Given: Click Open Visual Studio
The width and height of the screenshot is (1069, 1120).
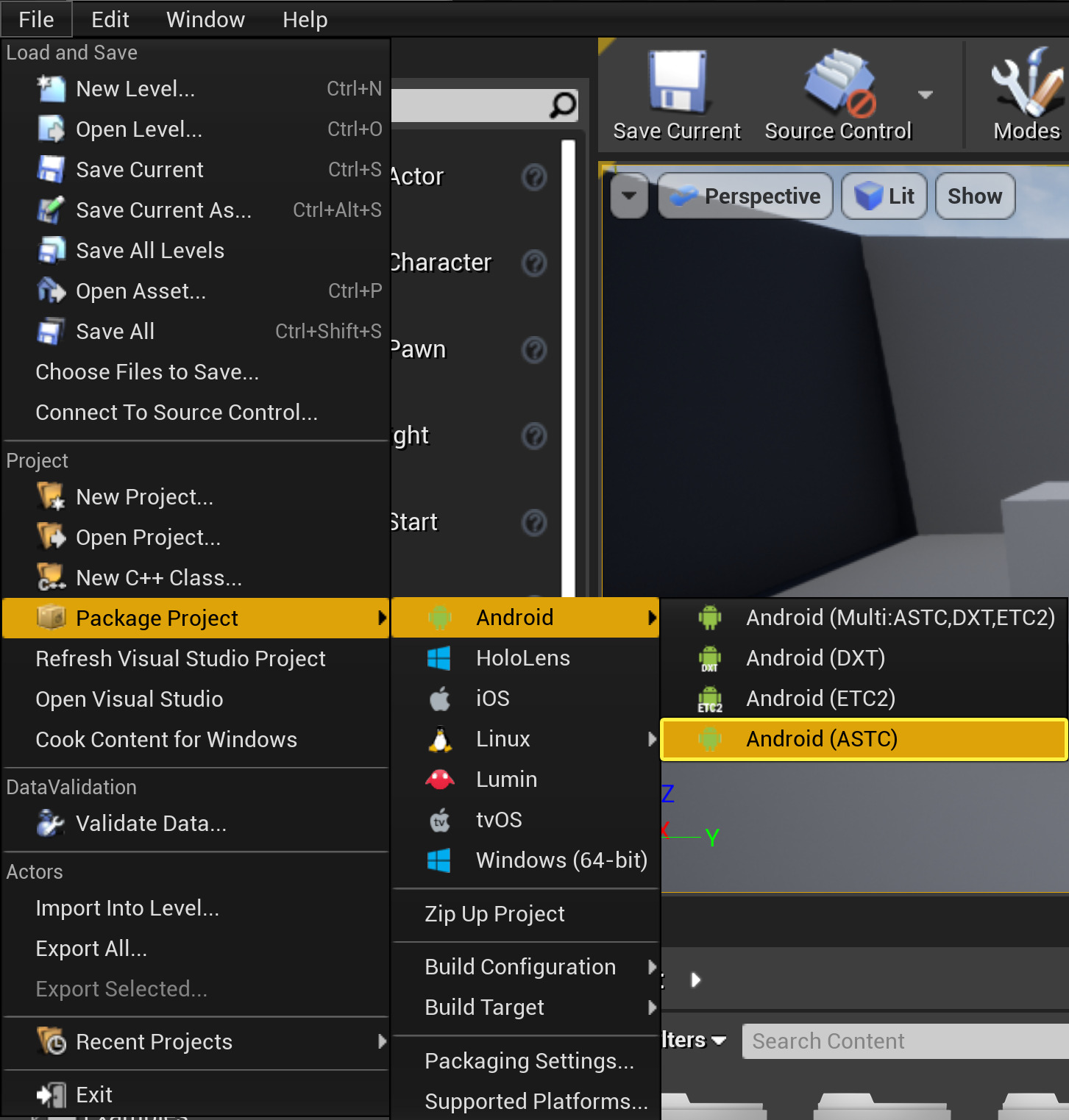Looking at the screenshot, I should tap(129, 699).
